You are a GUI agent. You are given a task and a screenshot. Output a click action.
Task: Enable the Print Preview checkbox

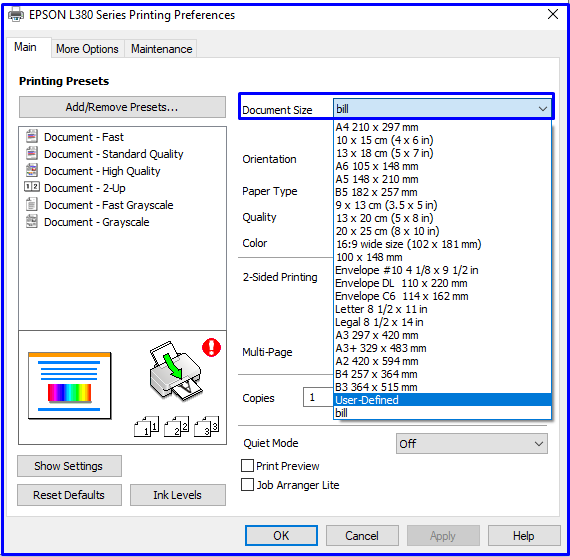(248, 465)
